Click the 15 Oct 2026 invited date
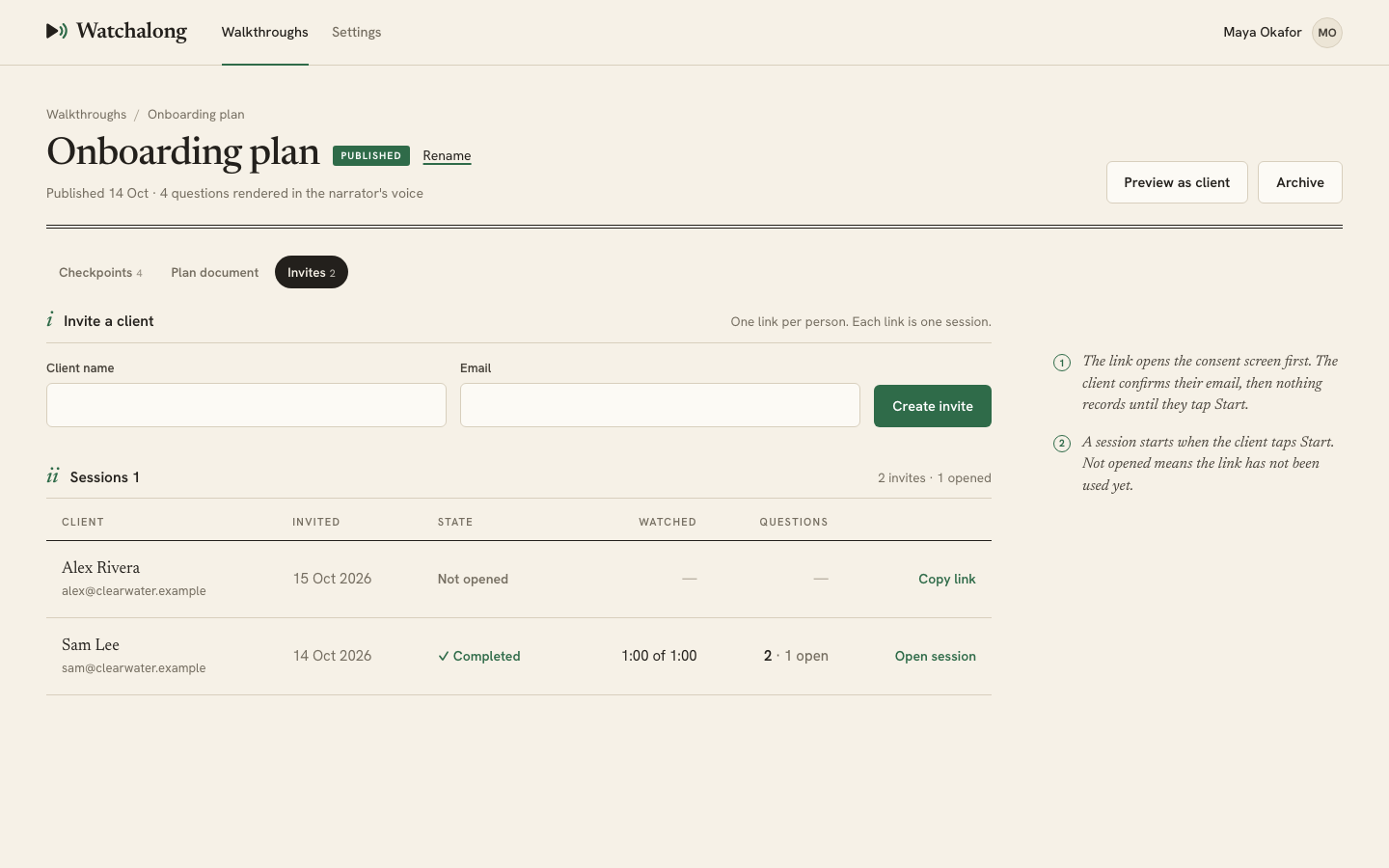This screenshot has height=868, width=1389. tap(333, 579)
